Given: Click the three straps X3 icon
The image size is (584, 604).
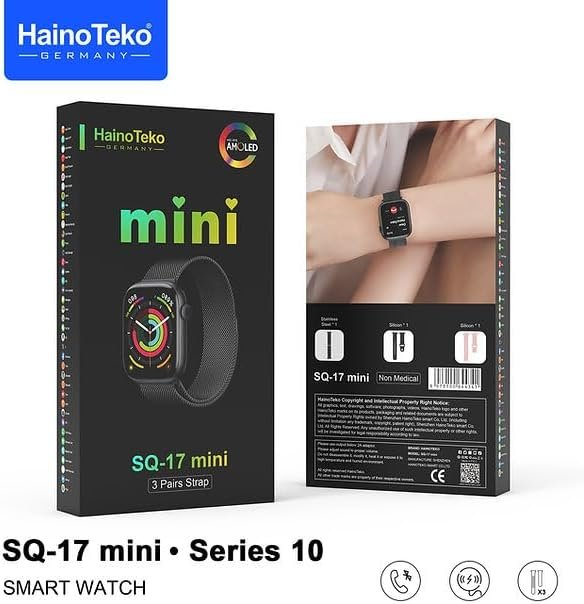Looking at the screenshot, I should (x=537, y=581).
